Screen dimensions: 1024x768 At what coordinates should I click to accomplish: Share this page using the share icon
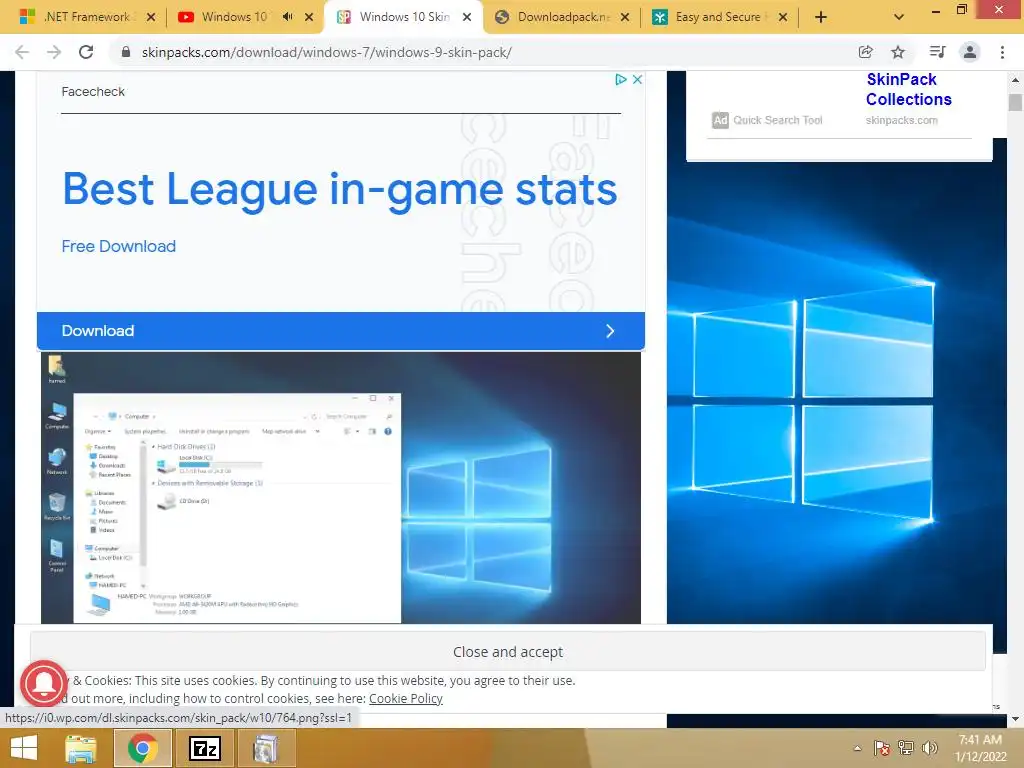pos(865,52)
